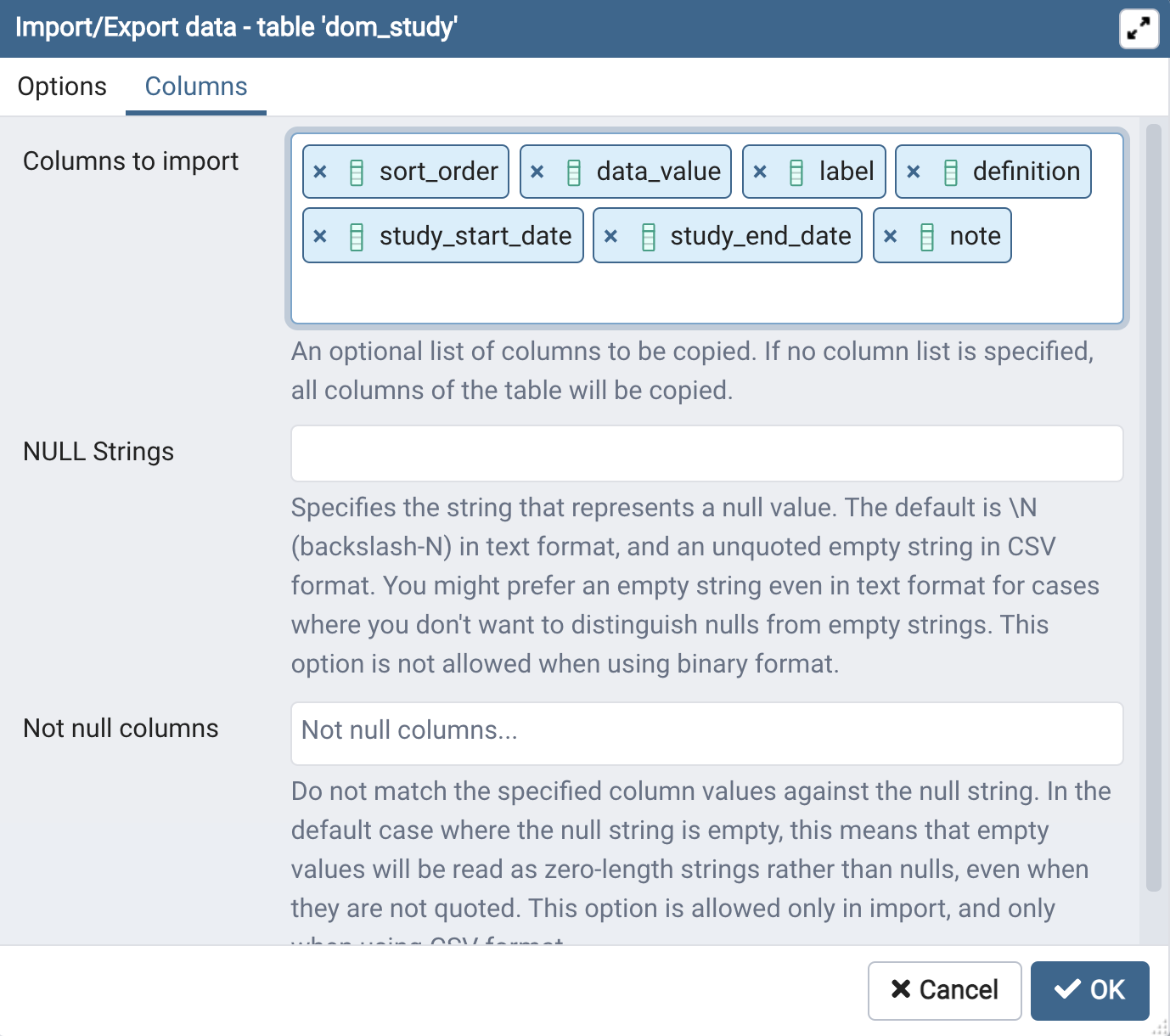Remove the note column tag

tap(891, 236)
